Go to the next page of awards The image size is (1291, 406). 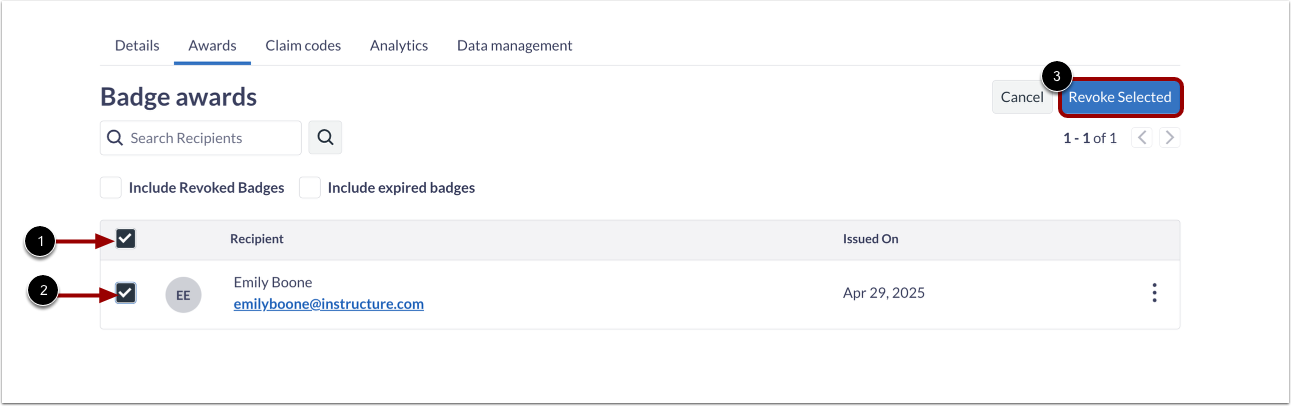(x=1169, y=138)
